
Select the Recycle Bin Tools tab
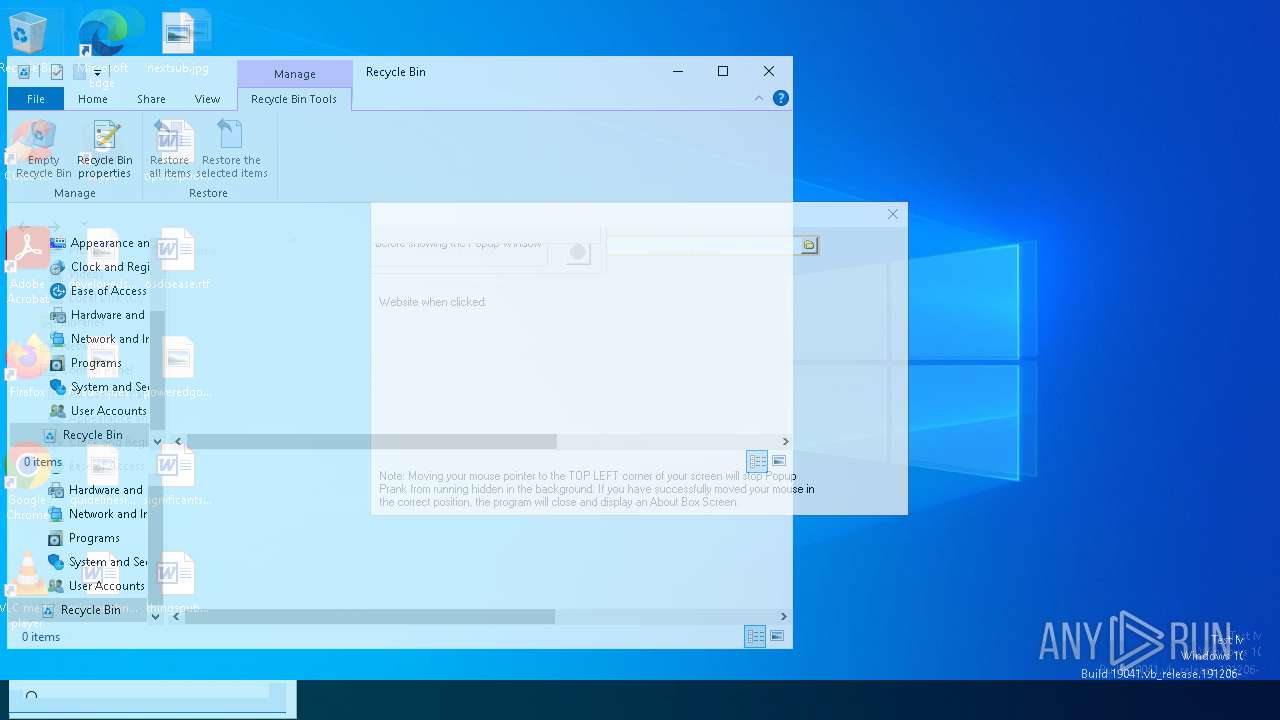click(x=294, y=99)
